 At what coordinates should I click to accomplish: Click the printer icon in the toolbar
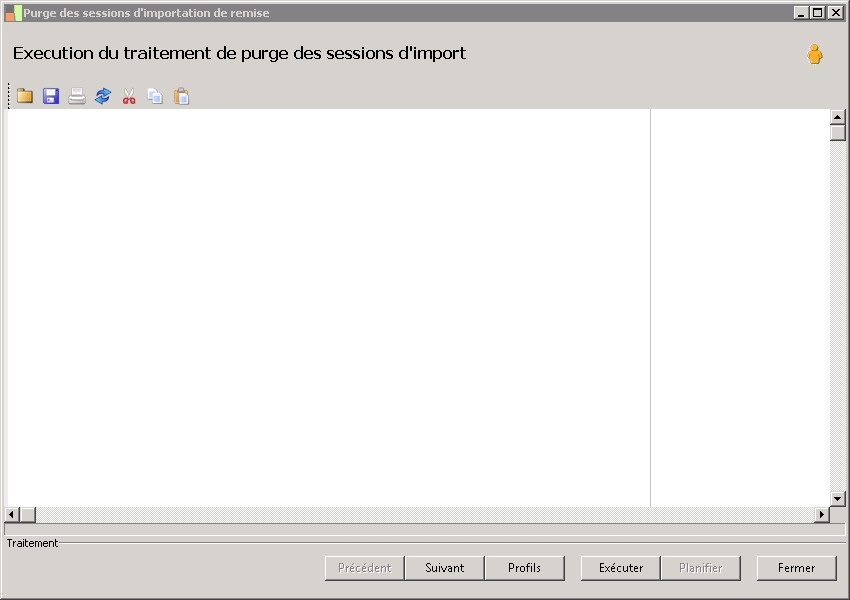click(x=77, y=96)
